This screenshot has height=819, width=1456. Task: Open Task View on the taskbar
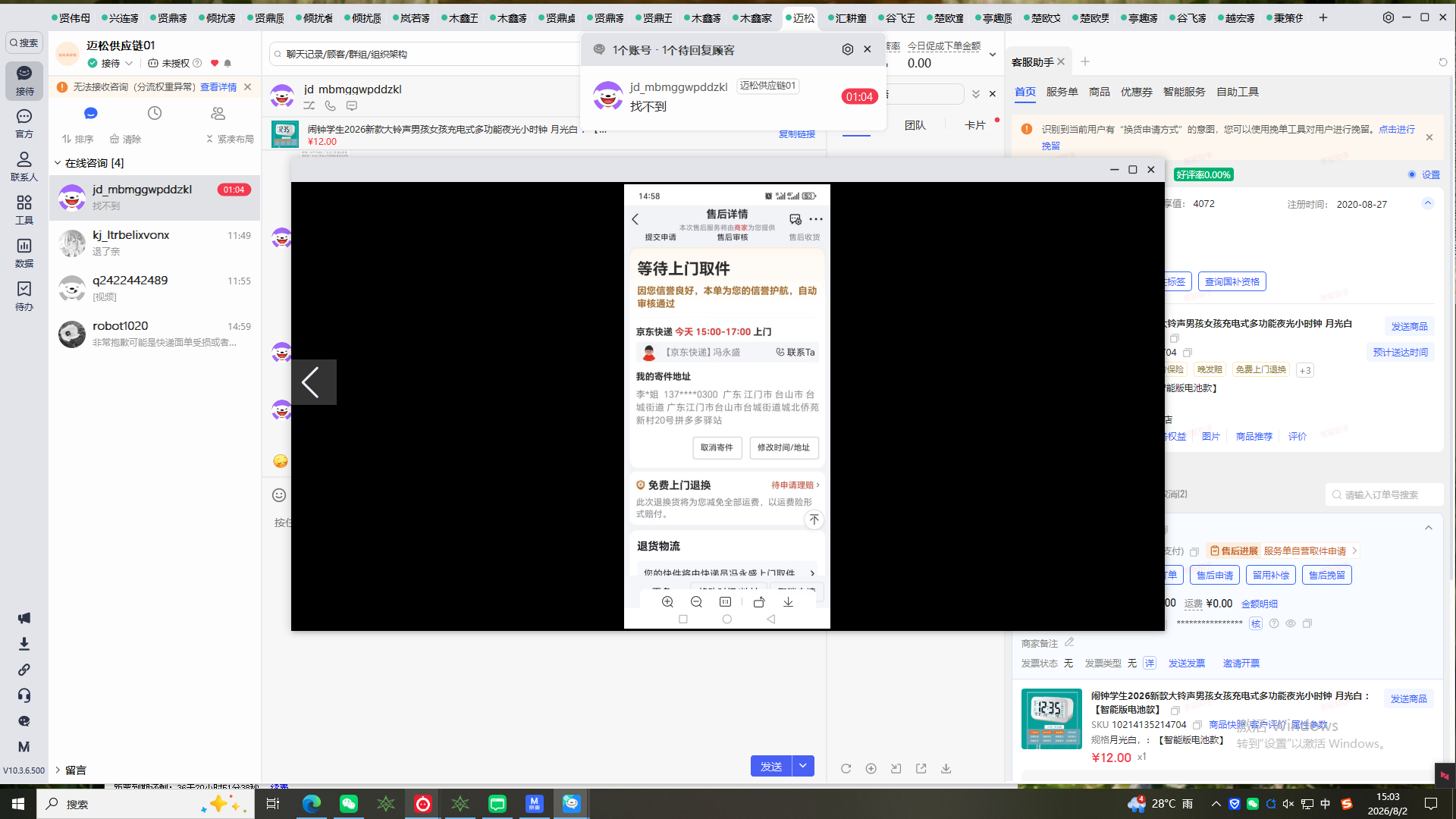tap(273, 804)
